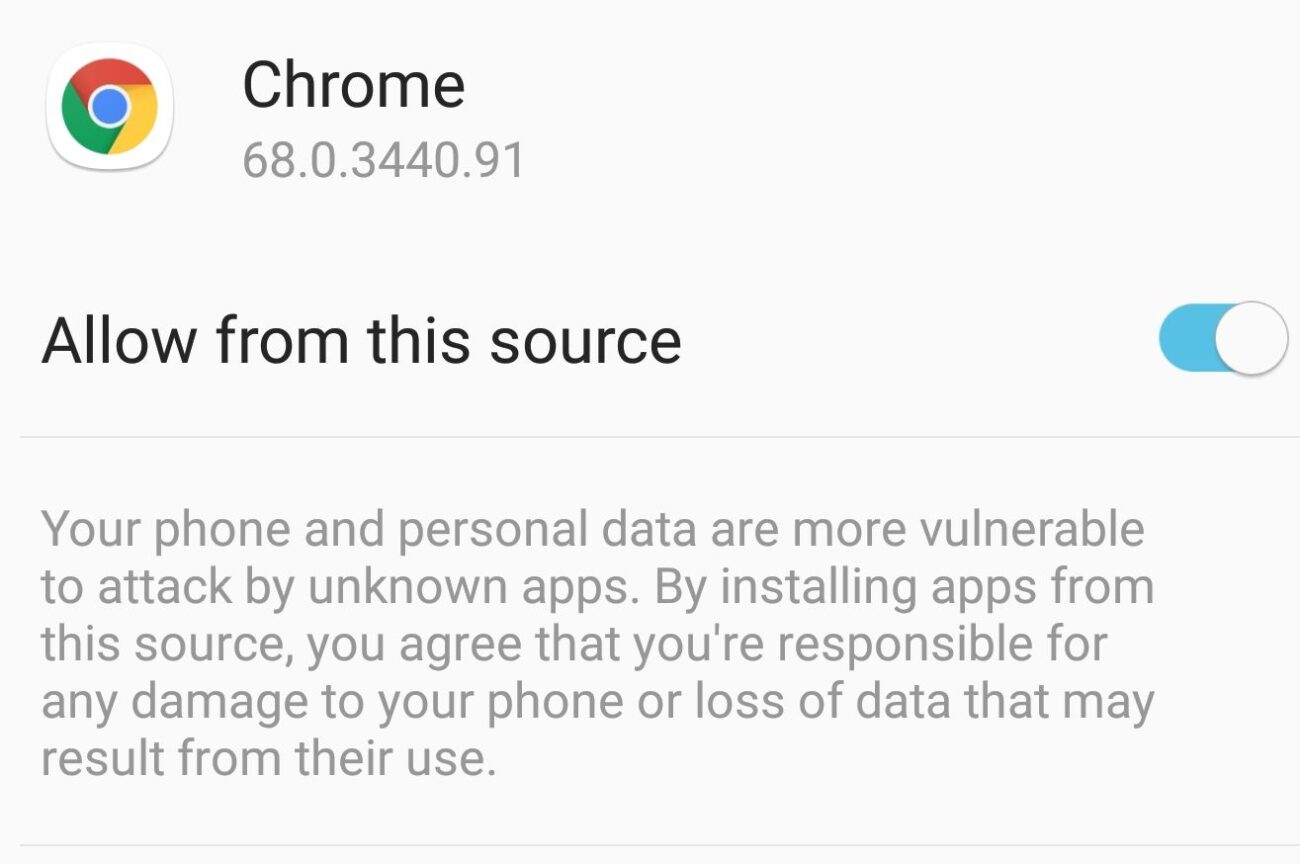This screenshot has height=864, width=1300.
Task: Click the text "result from their use."
Action: (x=268, y=759)
